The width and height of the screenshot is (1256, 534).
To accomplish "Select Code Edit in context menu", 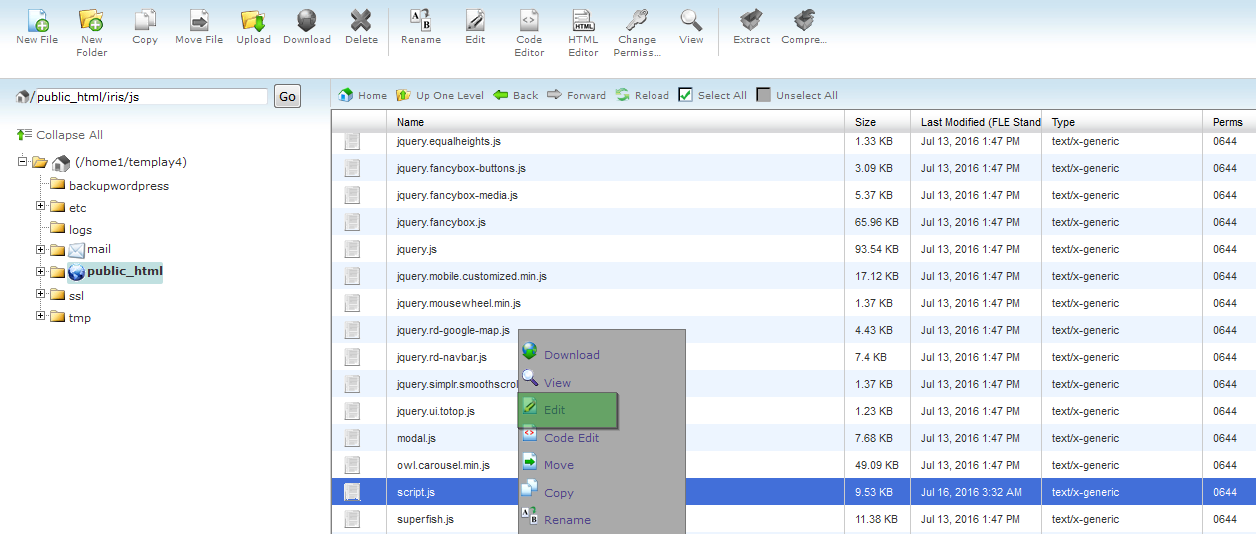I will [571, 438].
